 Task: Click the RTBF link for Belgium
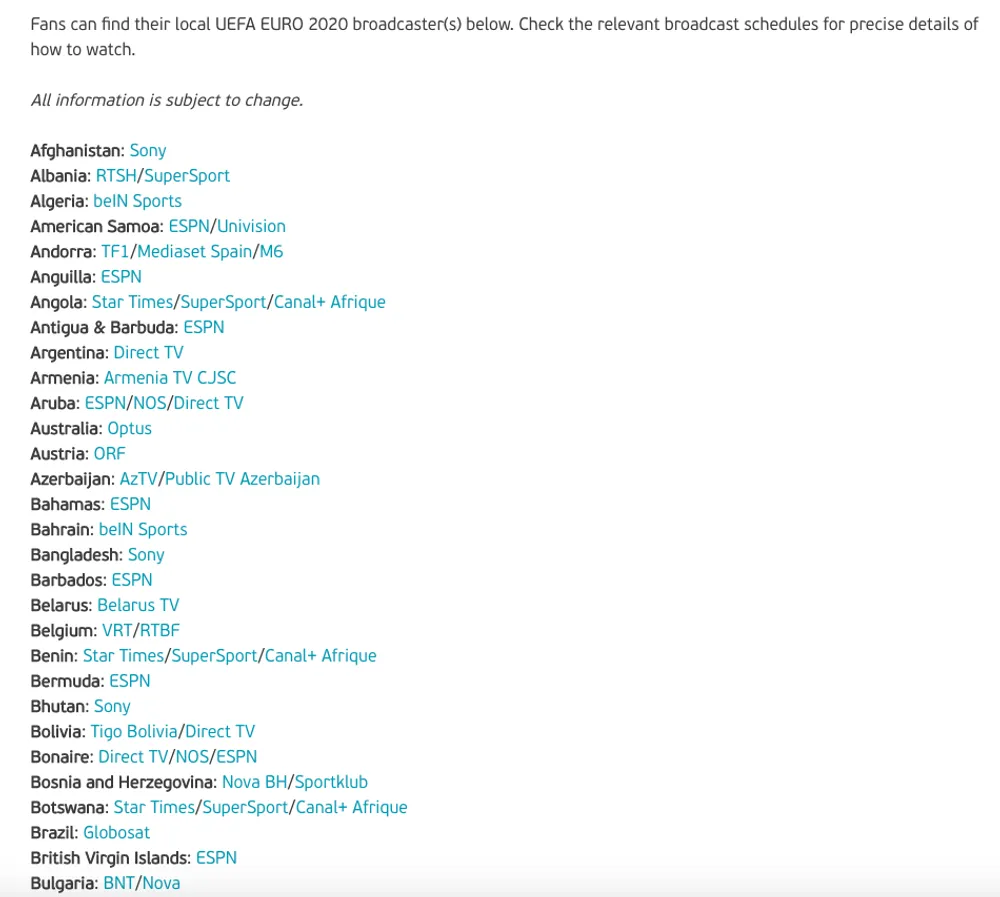point(160,630)
